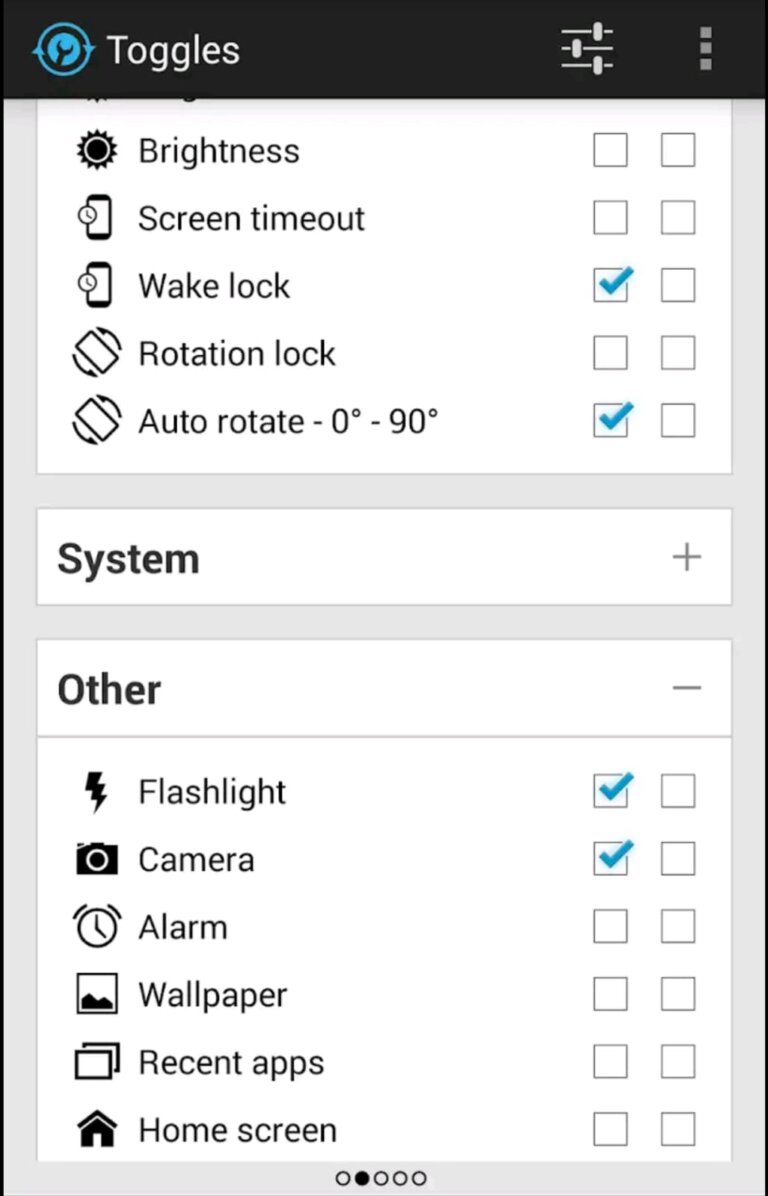The height and width of the screenshot is (1196, 768).
Task: Collapse the Other section
Action: pos(687,688)
